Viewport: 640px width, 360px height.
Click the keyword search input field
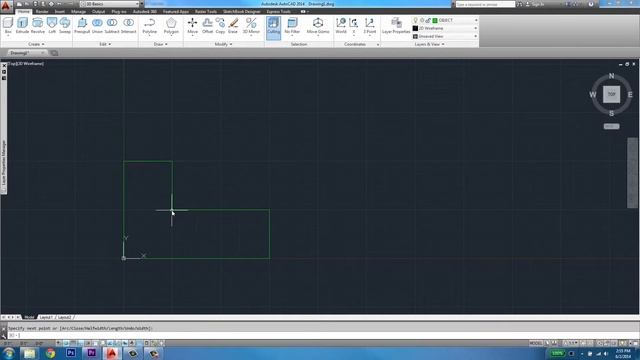click(485, 4)
